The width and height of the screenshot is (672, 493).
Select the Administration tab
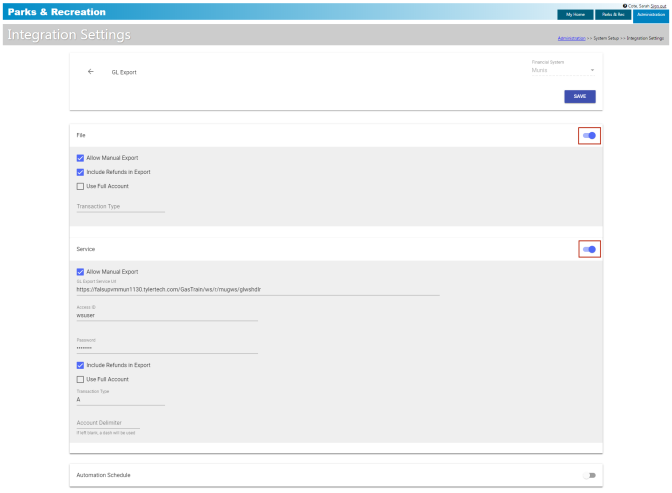[651, 14]
